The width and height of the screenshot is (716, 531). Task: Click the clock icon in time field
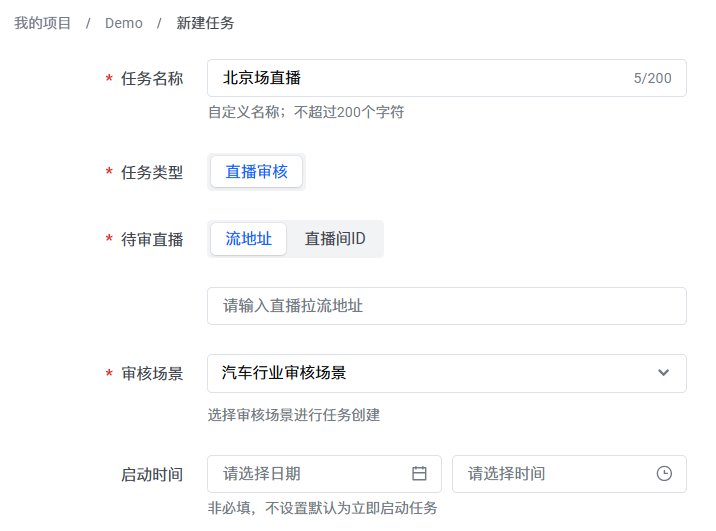click(664, 473)
